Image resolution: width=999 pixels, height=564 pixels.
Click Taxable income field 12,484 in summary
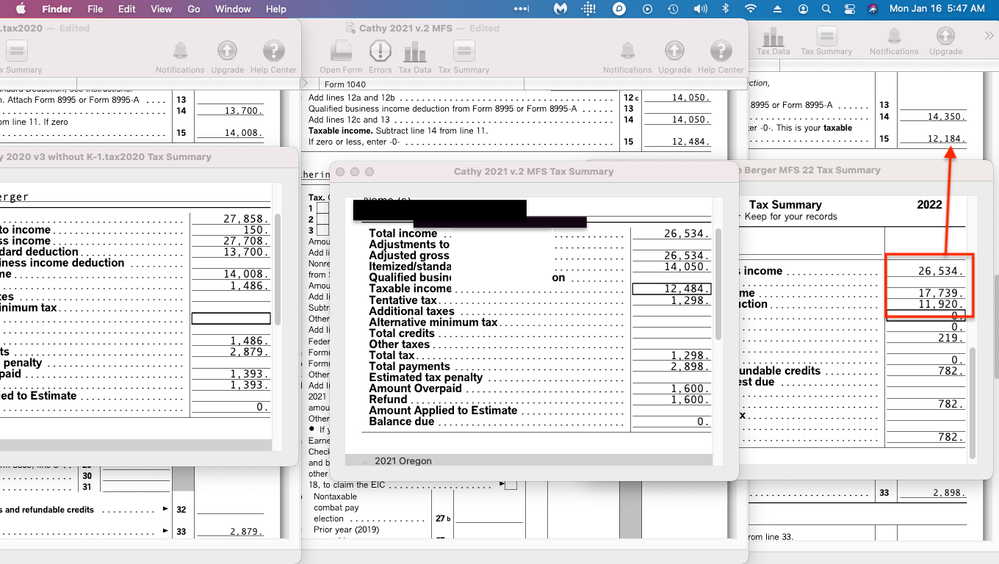click(x=672, y=289)
